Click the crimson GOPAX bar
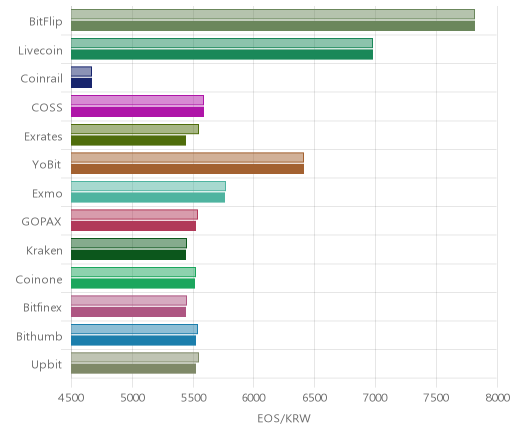The image size is (512, 436). [133, 226]
